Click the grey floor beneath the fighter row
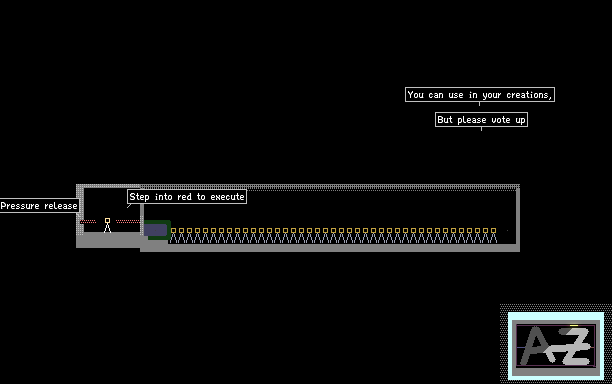This screenshot has width=612, height=384. coord(330,247)
